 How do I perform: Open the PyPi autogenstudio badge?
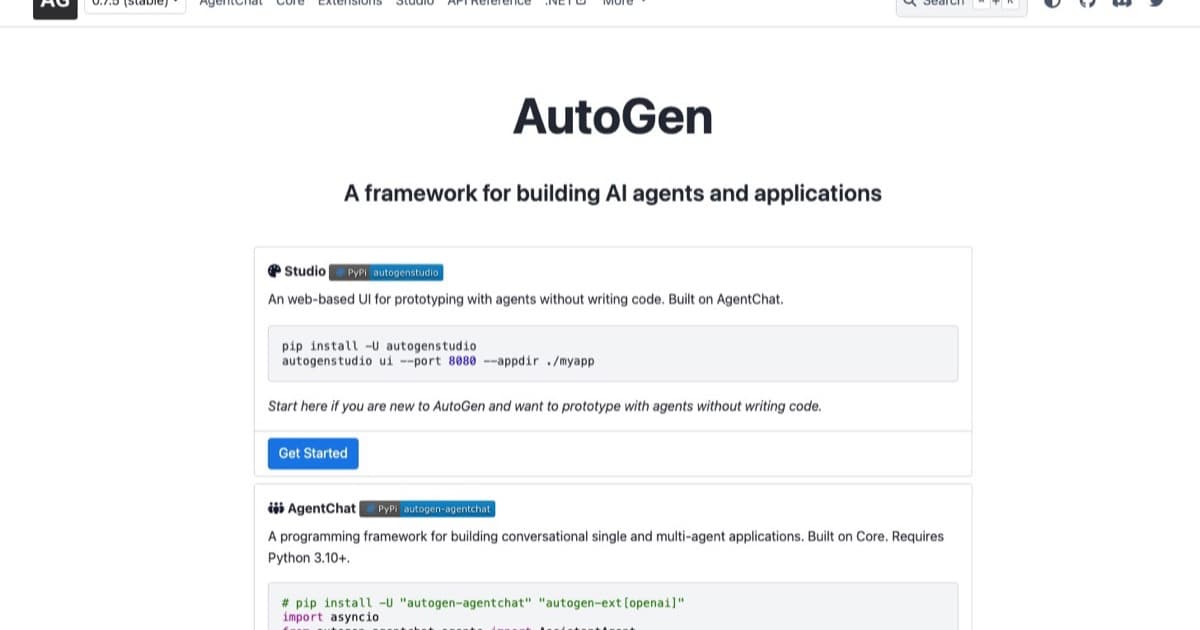pos(386,272)
